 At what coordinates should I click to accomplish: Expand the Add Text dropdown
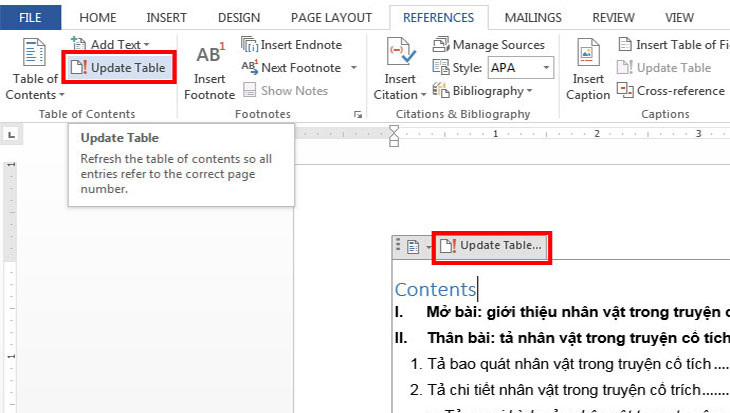[146, 45]
